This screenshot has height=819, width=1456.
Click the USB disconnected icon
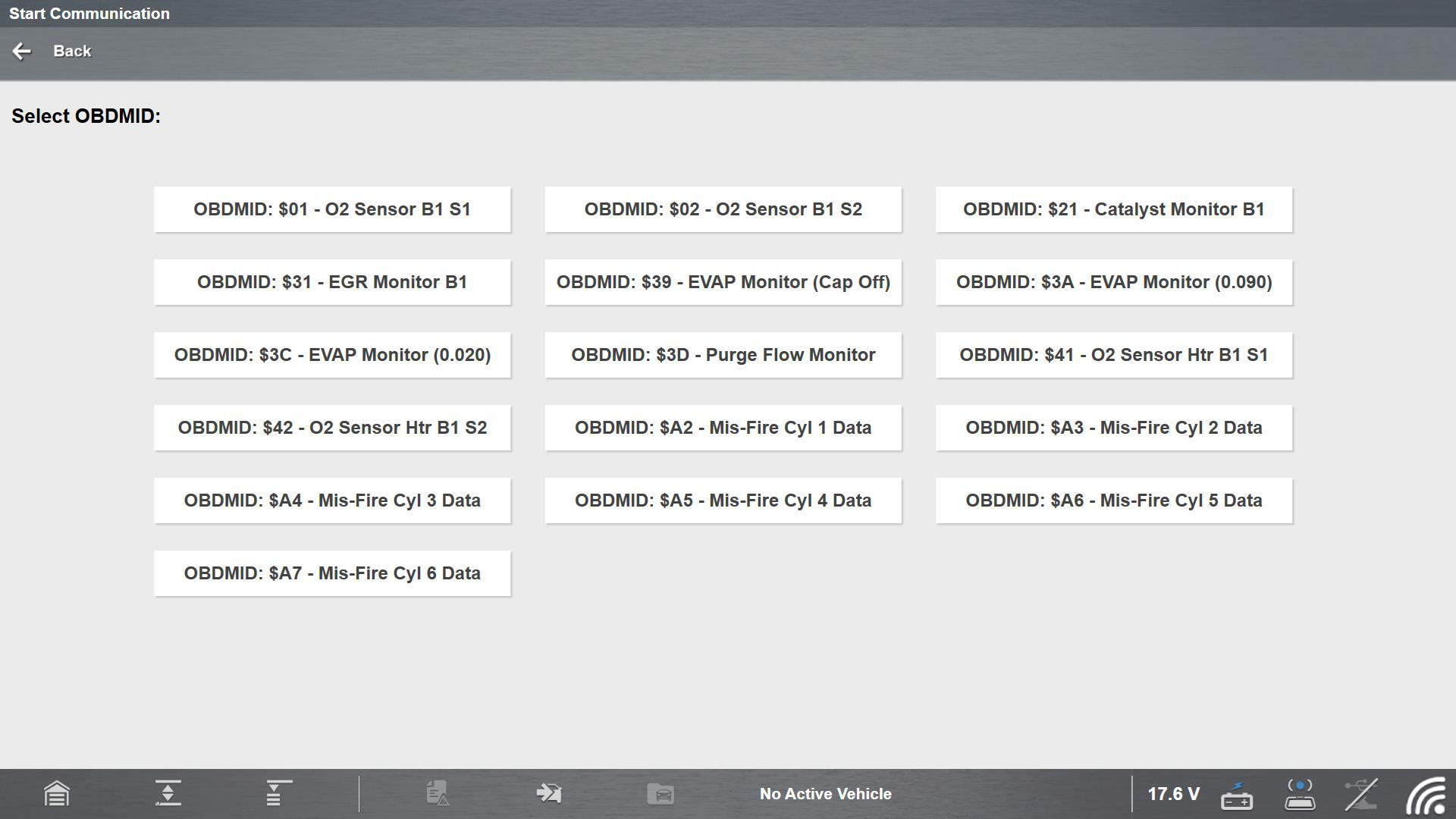coord(1361,794)
